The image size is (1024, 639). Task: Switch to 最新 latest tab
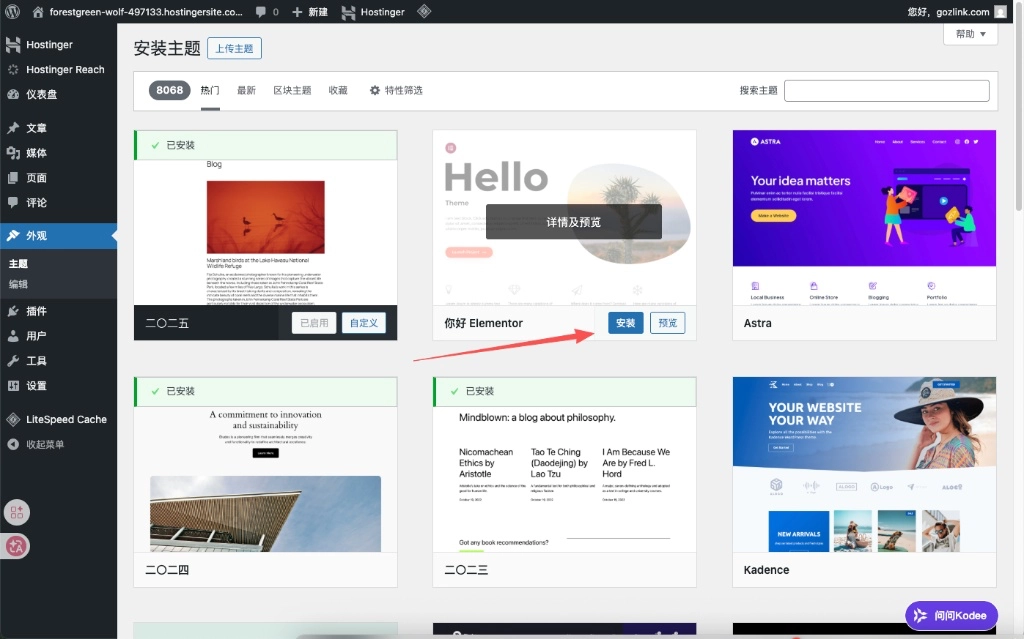(x=246, y=90)
